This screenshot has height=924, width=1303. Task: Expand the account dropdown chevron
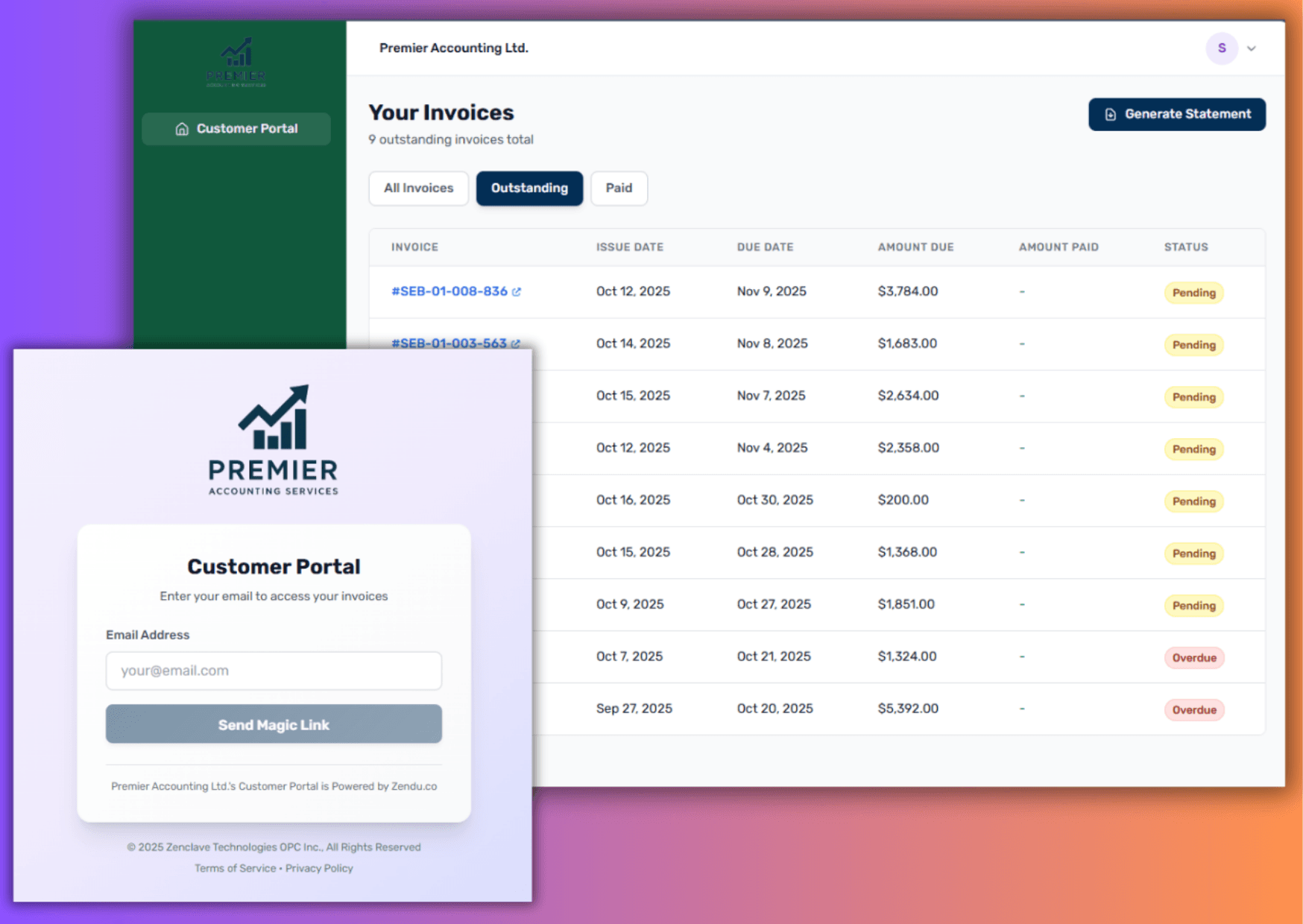pos(1252,48)
